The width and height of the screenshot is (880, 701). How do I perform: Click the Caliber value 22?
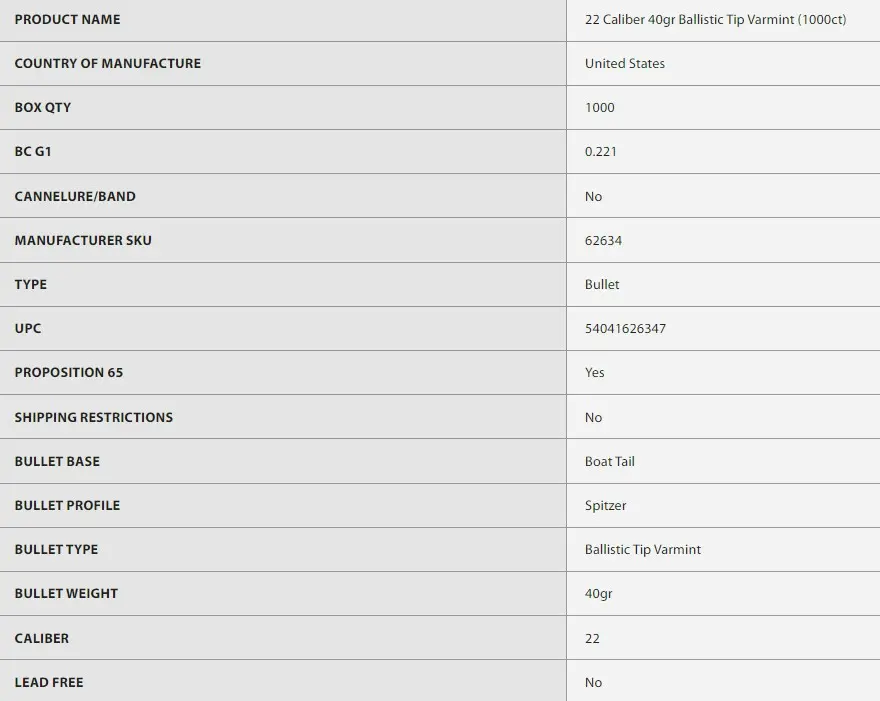[x=592, y=639]
